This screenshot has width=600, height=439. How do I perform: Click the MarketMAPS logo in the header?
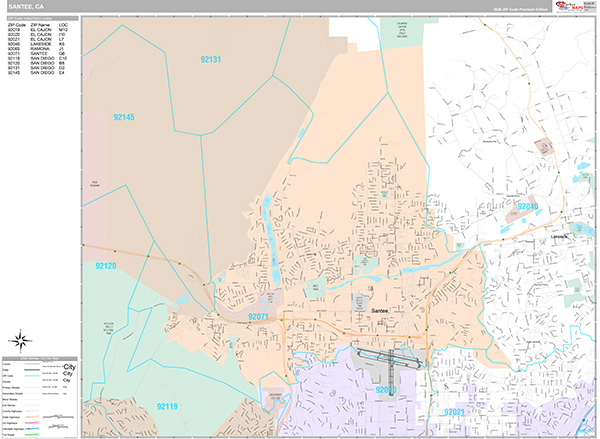(575, 6)
